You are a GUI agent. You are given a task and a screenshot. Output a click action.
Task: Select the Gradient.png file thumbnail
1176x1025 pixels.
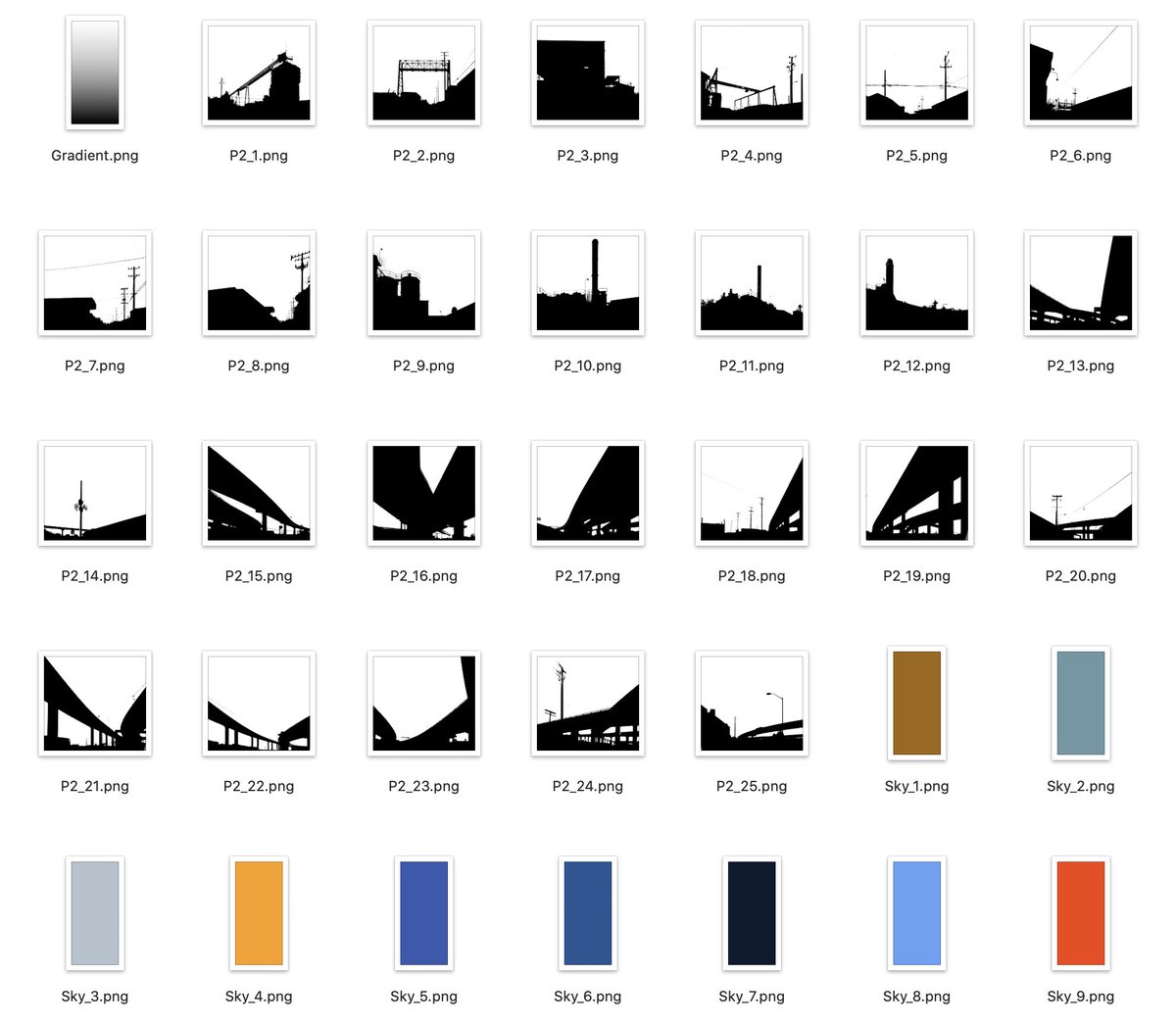[x=95, y=73]
